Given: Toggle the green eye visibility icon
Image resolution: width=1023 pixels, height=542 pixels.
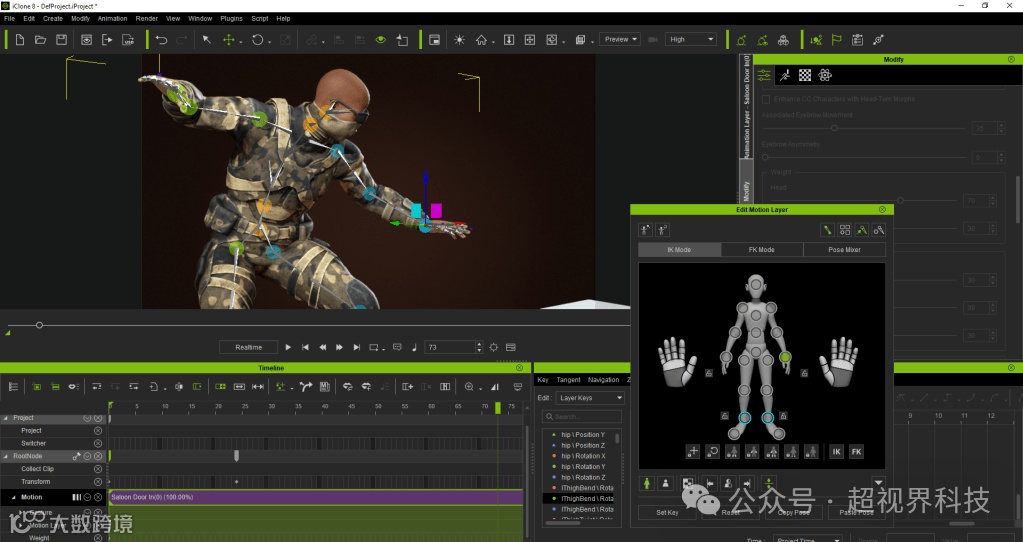Looking at the screenshot, I should (x=380, y=40).
